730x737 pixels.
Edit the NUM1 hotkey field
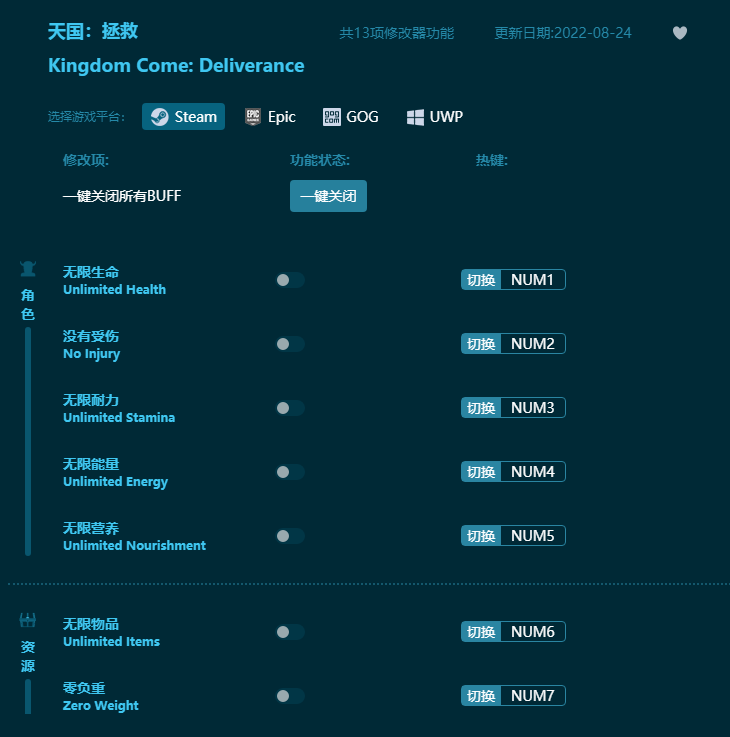point(533,280)
